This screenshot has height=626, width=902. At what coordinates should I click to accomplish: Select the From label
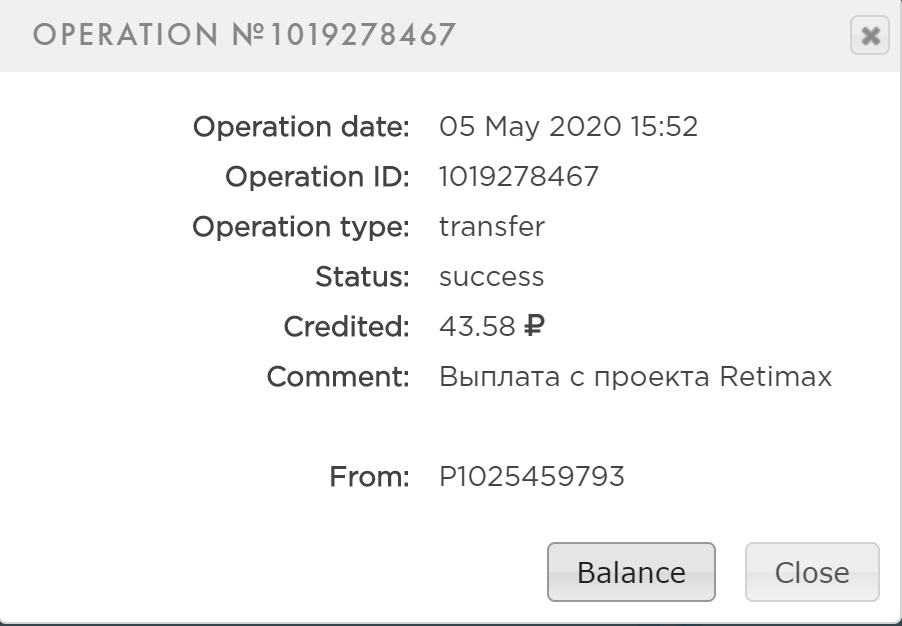370,477
